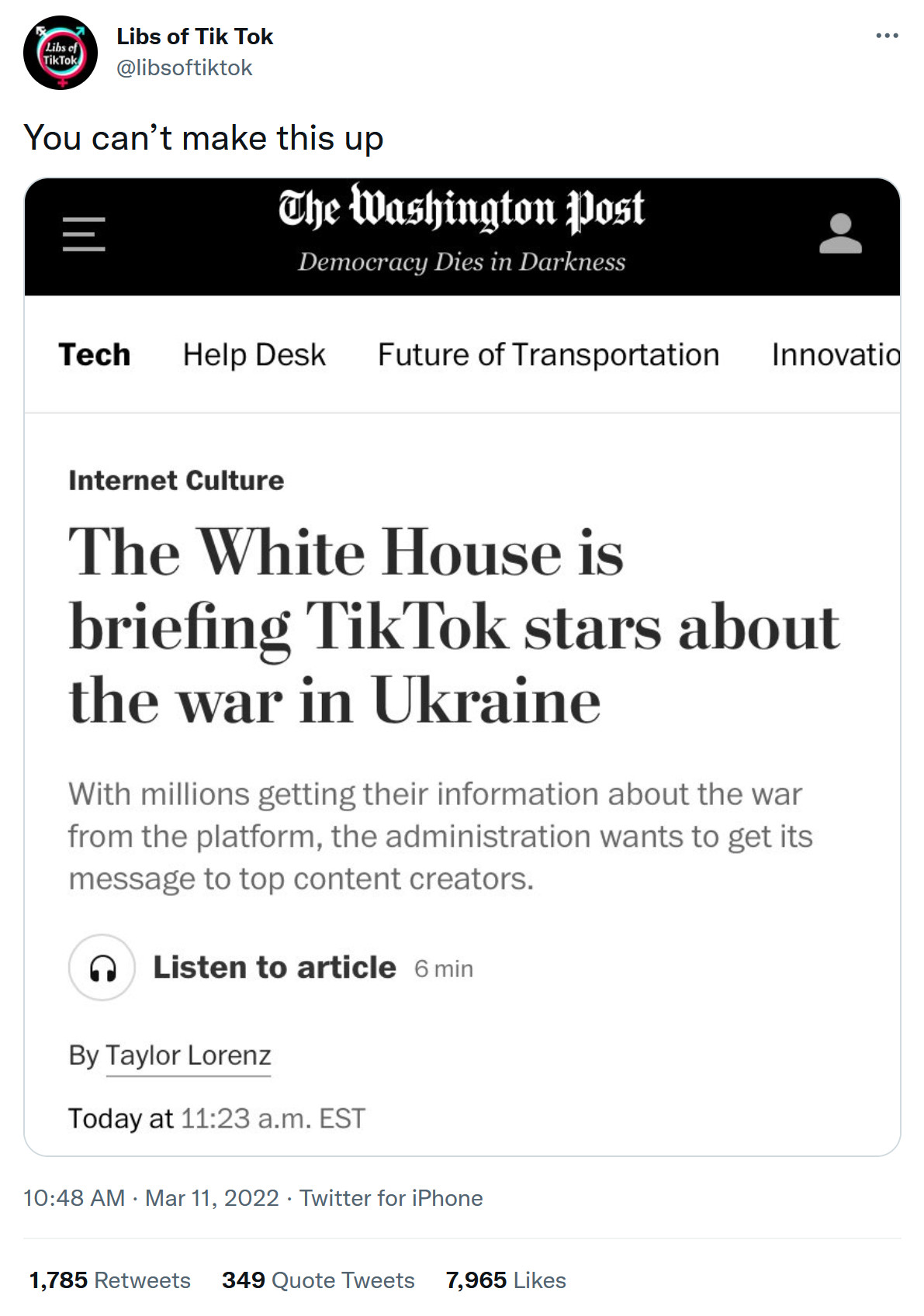Show the 7,965 Likes list
This screenshot has width=924, height=1316.
(506, 1280)
